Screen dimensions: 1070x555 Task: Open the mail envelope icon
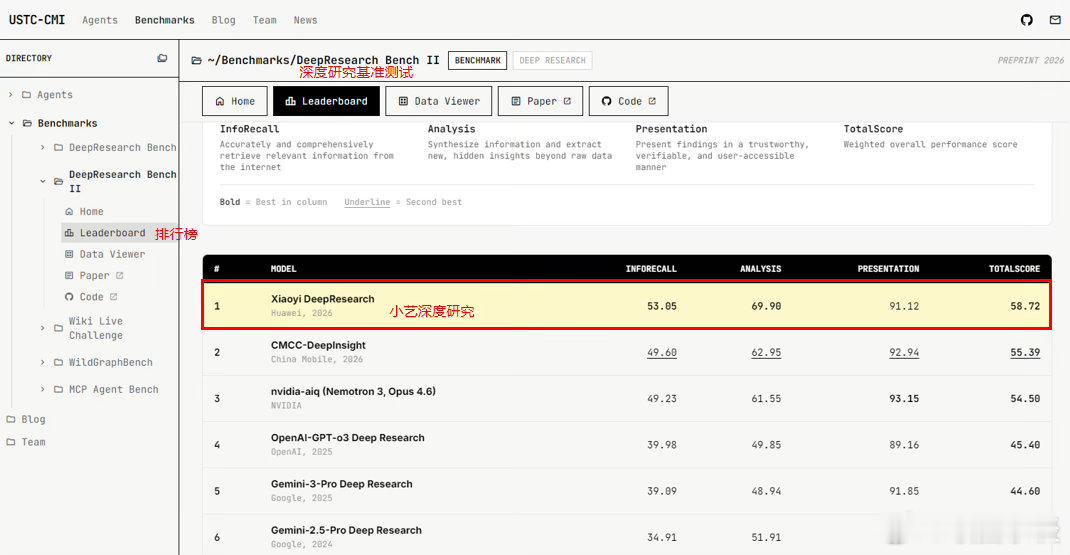pyautogui.click(x=1055, y=20)
